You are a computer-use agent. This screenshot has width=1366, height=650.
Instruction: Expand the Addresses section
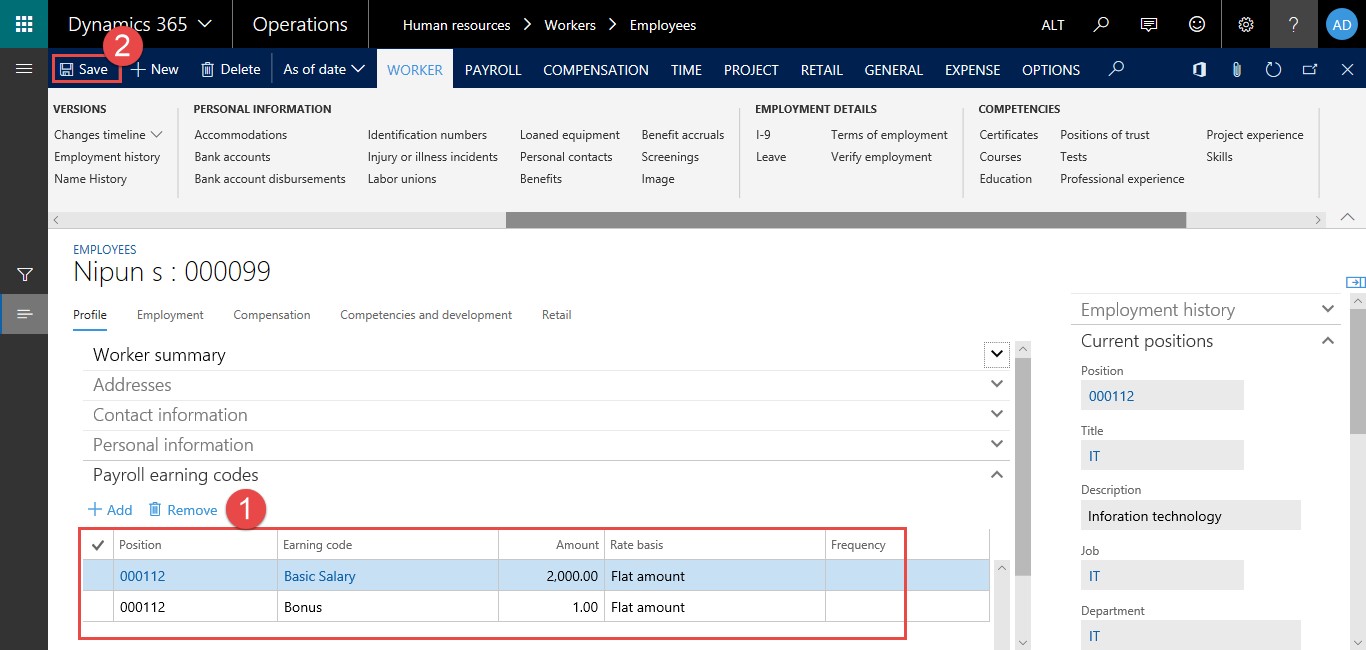click(x=996, y=384)
